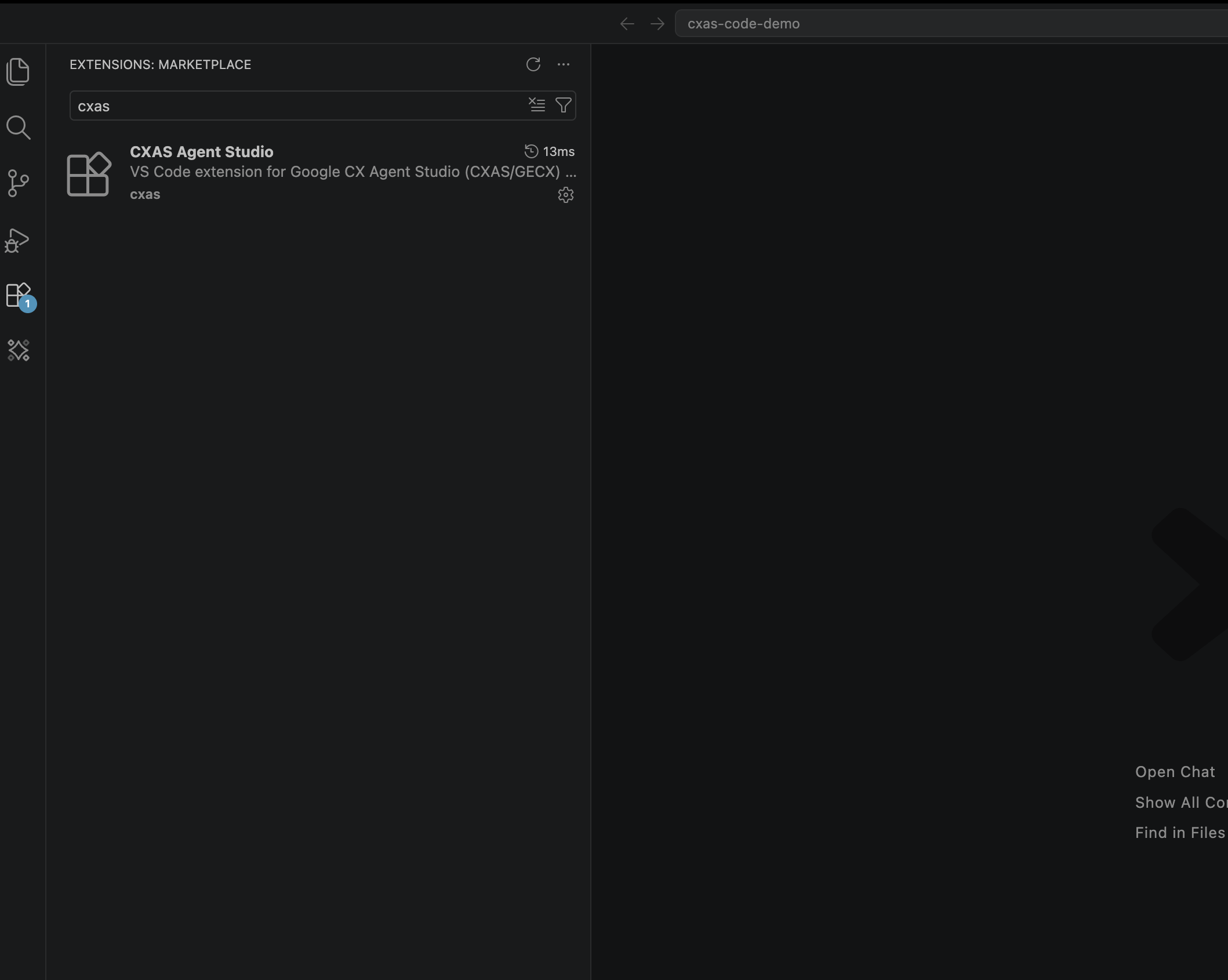1228x980 pixels.
Task: Go back using the left navigation arrow
Action: point(627,24)
